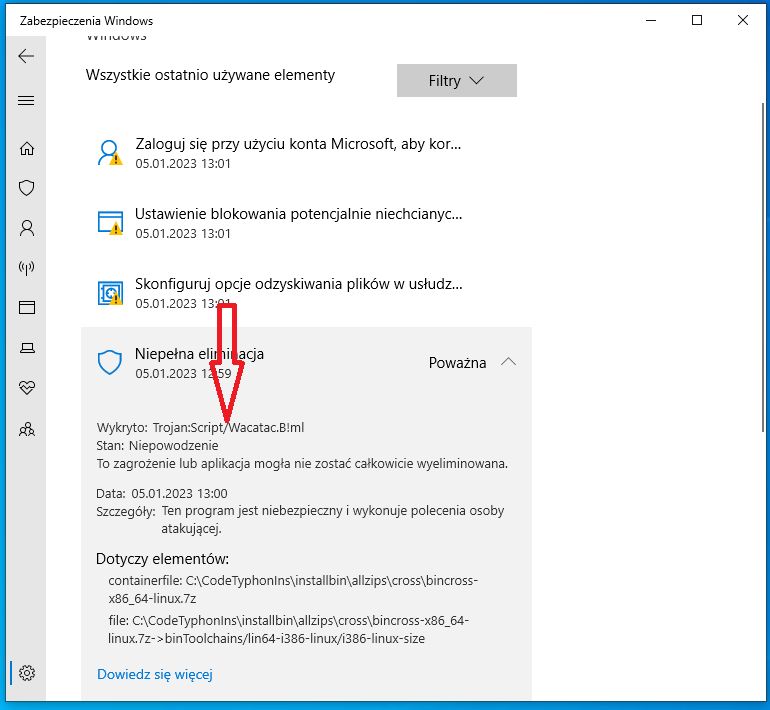
Task: Maximize the Zabezpieczenia Windows window
Action: 697,20
